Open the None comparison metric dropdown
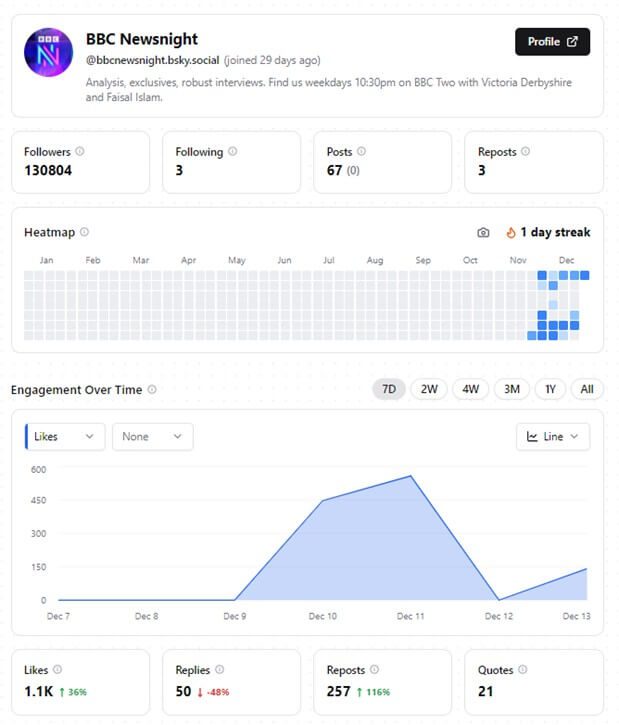The width and height of the screenshot is (619, 725). click(x=153, y=436)
